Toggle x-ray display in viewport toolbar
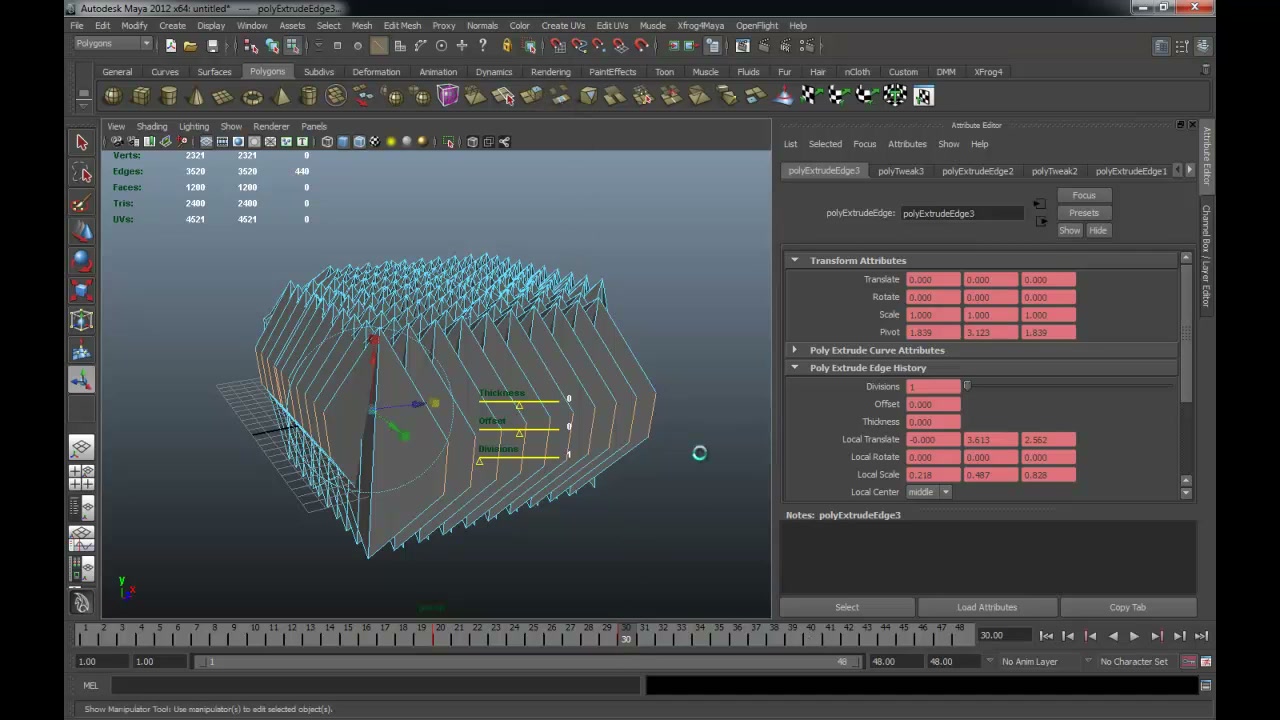 (472, 142)
